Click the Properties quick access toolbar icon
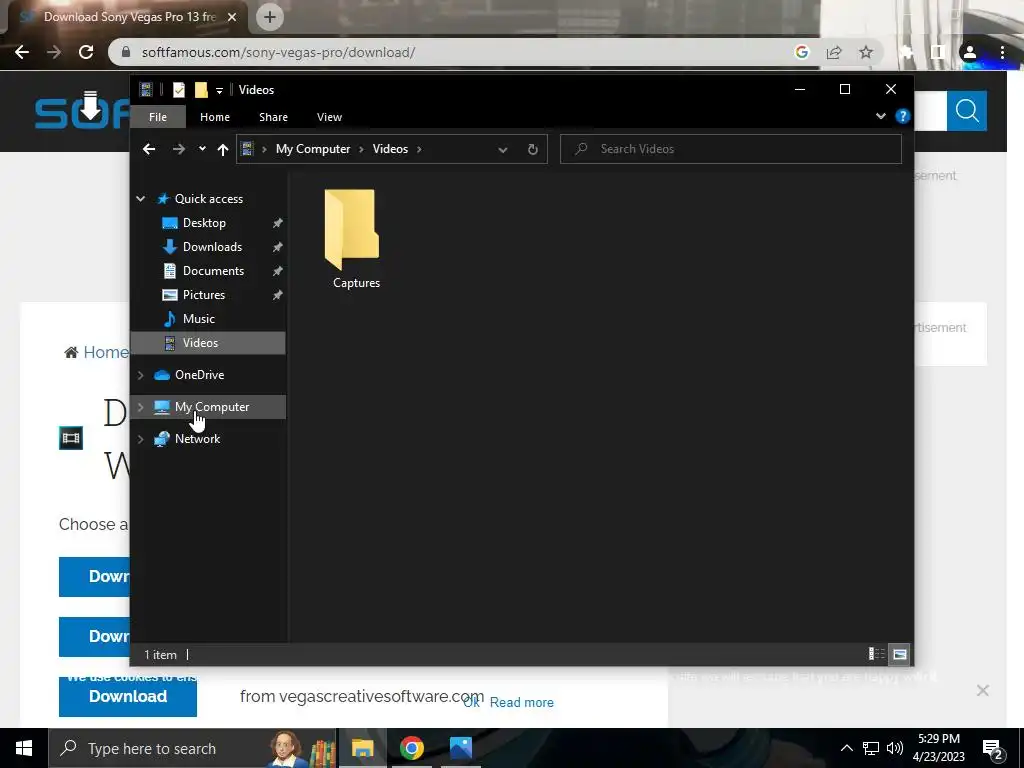Screen dimensions: 1024x768 pos(179,89)
